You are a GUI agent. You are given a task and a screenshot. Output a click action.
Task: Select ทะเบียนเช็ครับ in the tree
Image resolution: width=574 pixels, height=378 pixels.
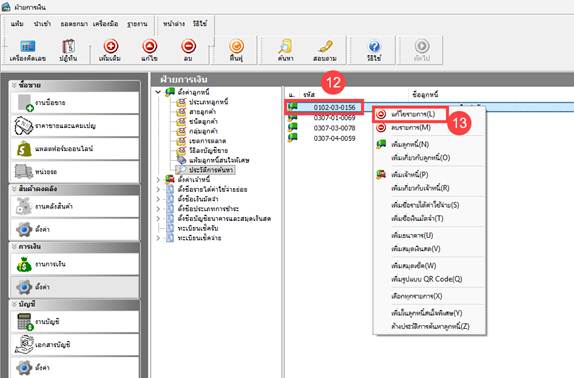(x=198, y=228)
